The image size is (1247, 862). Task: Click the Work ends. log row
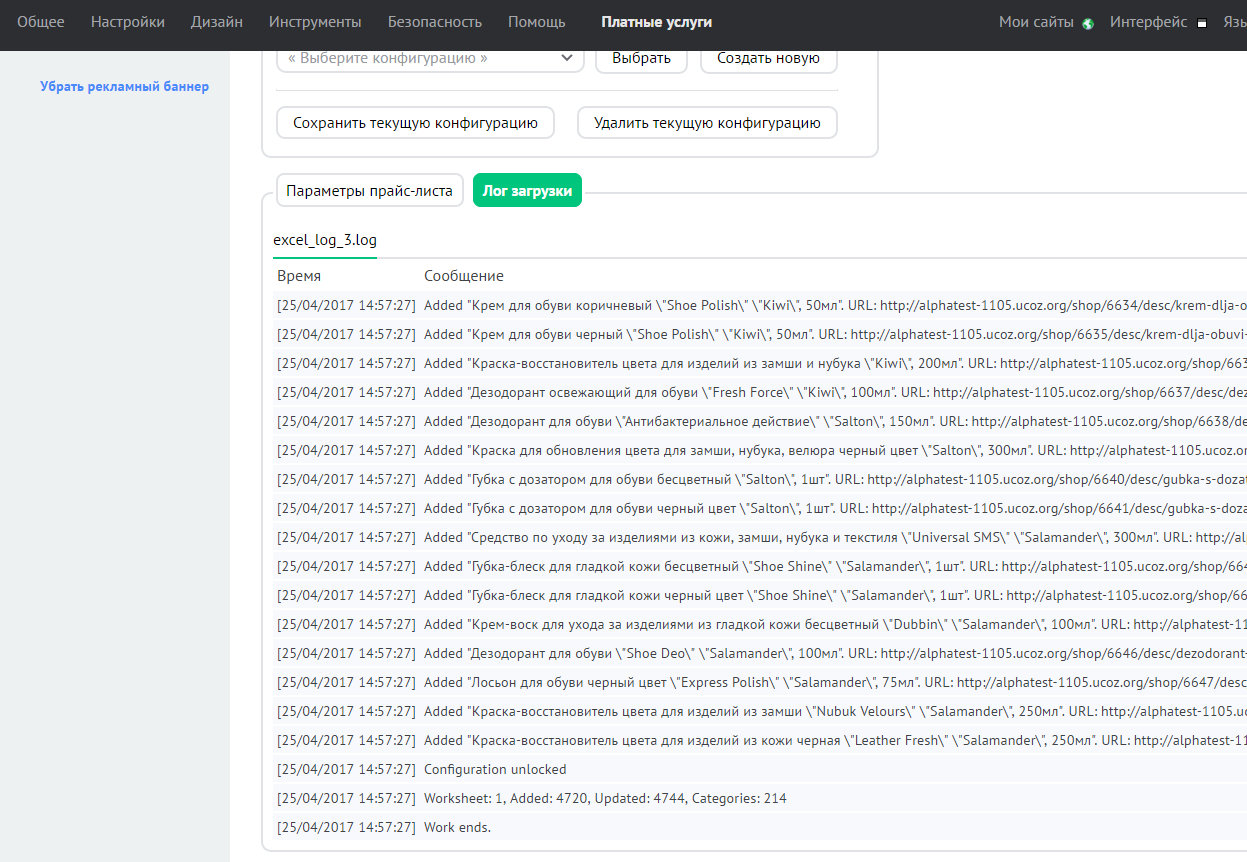(x=457, y=827)
